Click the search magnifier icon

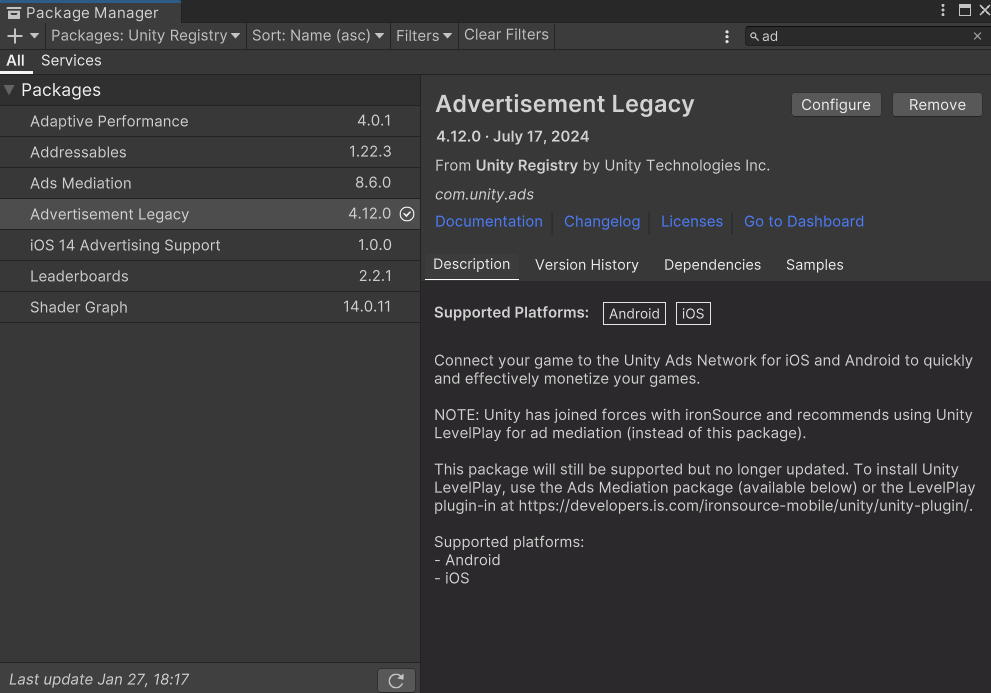(x=754, y=37)
